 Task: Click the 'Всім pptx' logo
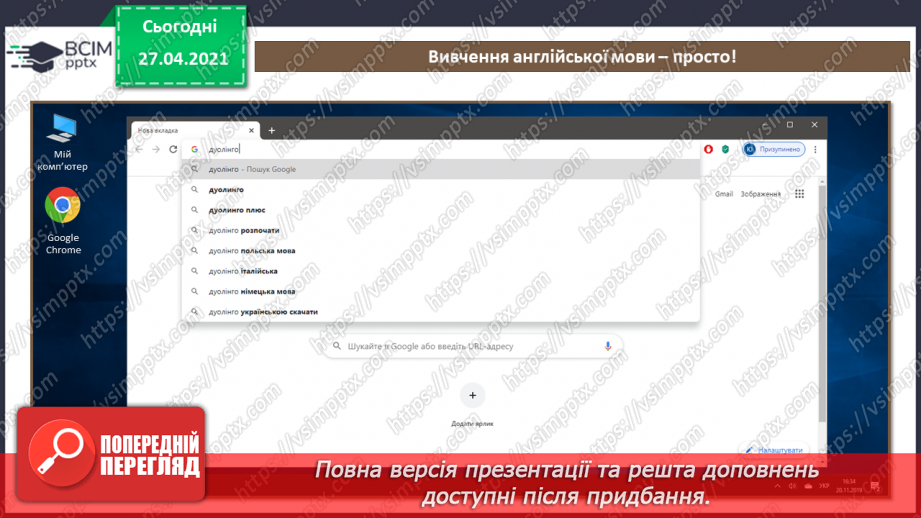(59, 56)
